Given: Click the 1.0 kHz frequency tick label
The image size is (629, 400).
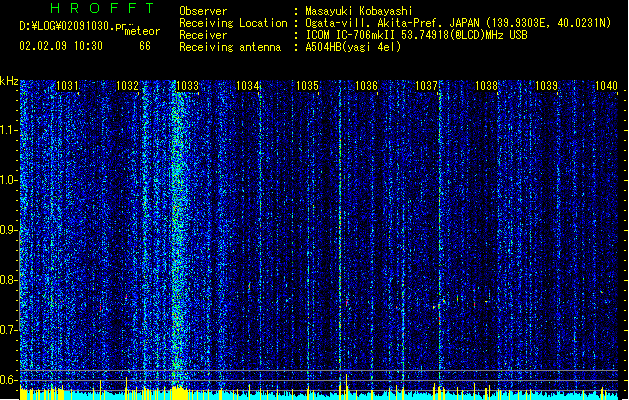Looking at the screenshot, I should pos(8,180).
